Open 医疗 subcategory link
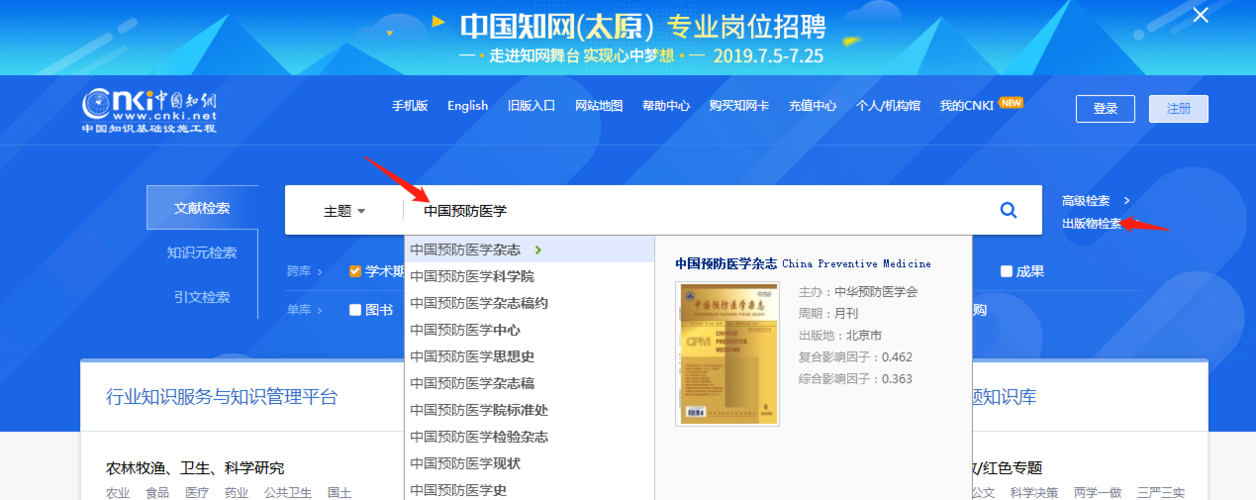Viewport: 1256px width, 500px height. point(197,493)
